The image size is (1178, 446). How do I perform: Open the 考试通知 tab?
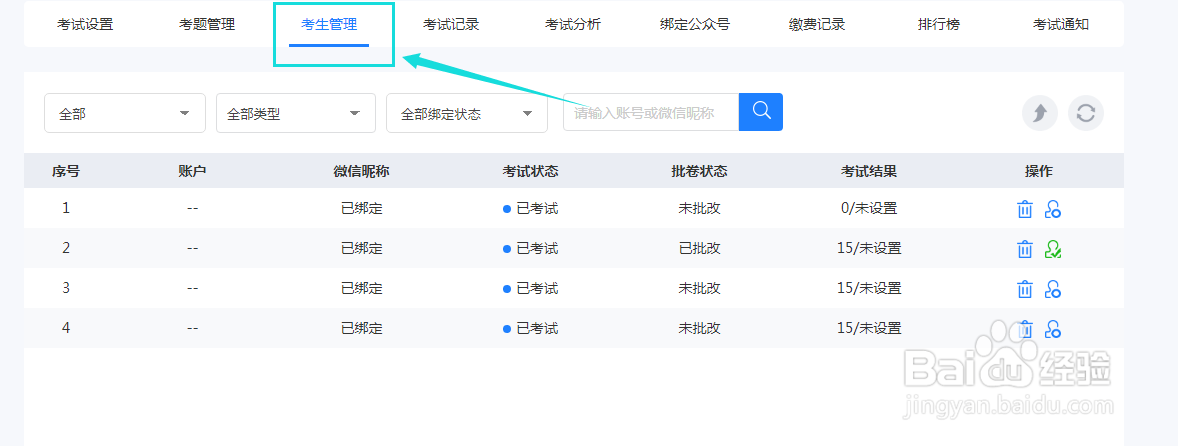pyautogui.click(x=1061, y=25)
